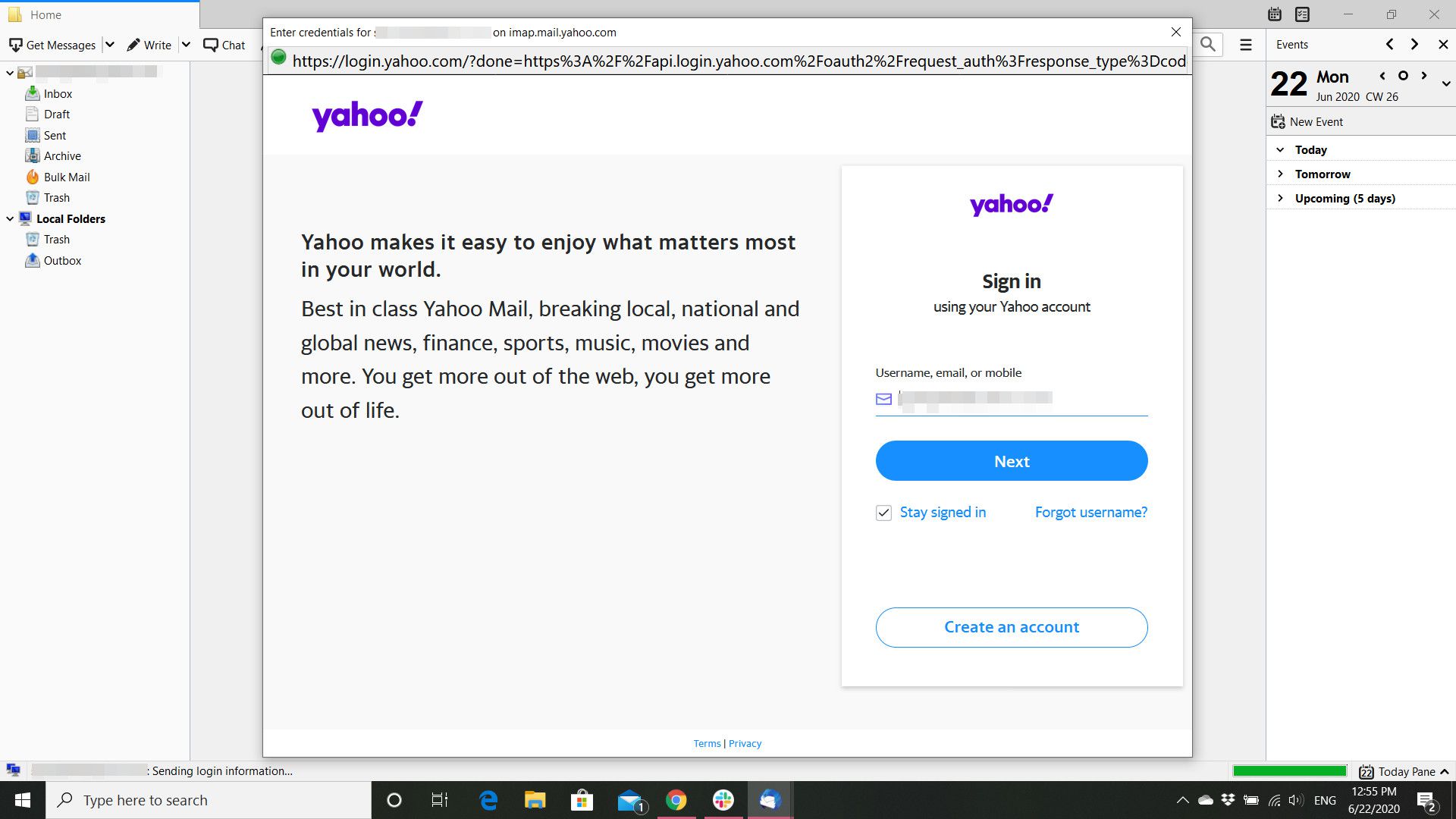Click Create an account button
The width and height of the screenshot is (1456, 819).
point(1011,626)
